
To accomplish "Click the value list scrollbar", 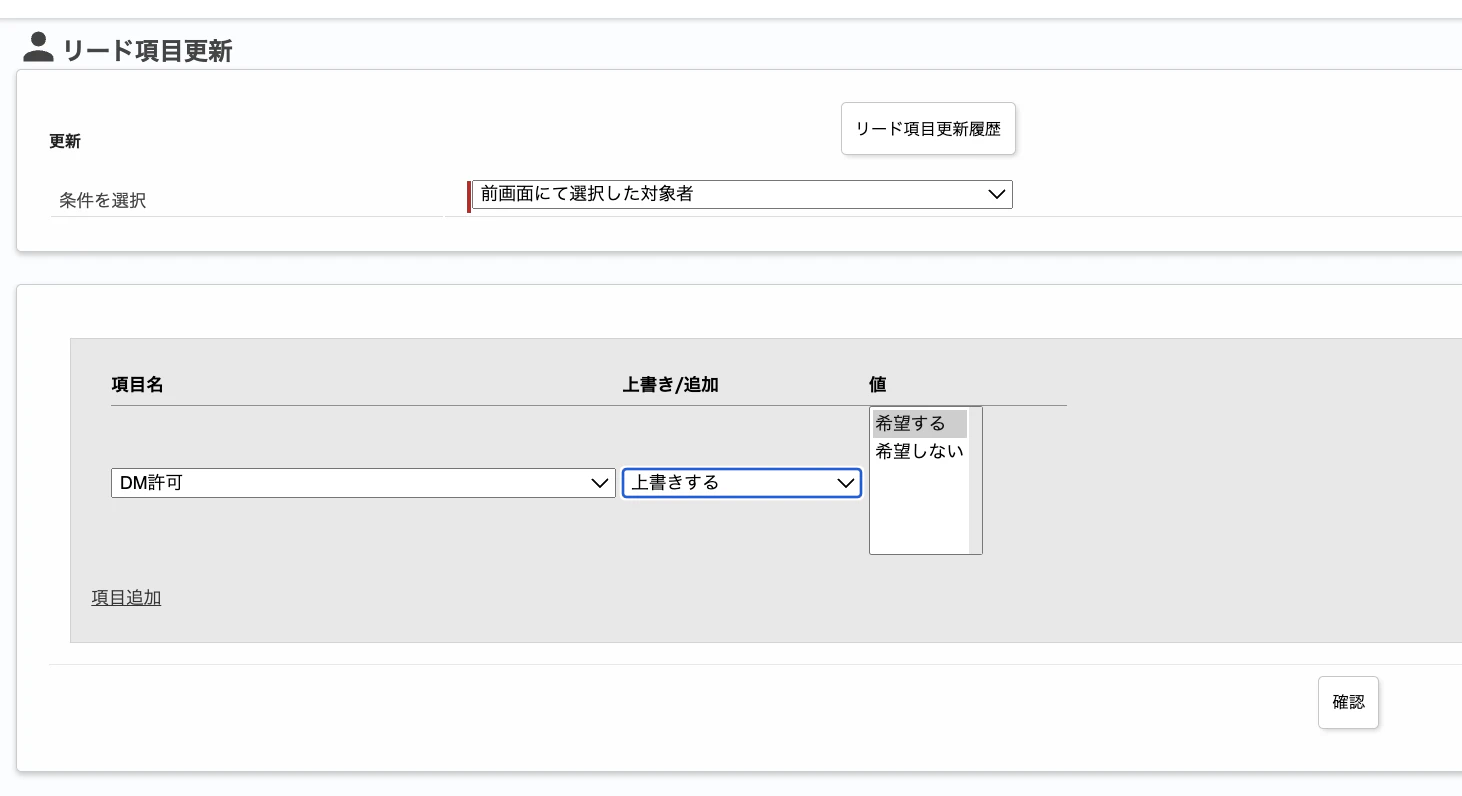I will [975, 480].
